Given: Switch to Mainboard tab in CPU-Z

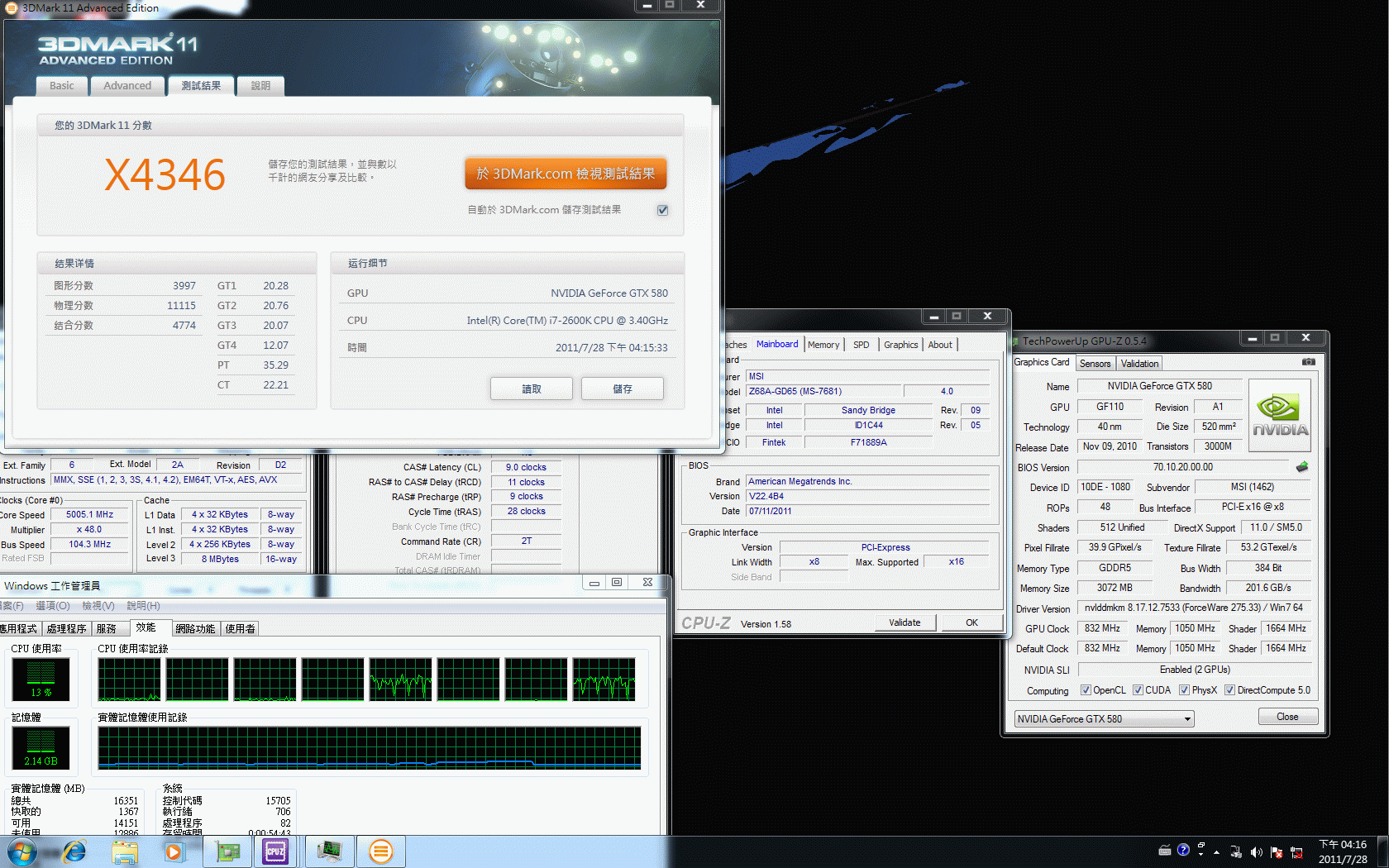Looking at the screenshot, I should [x=777, y=344].
